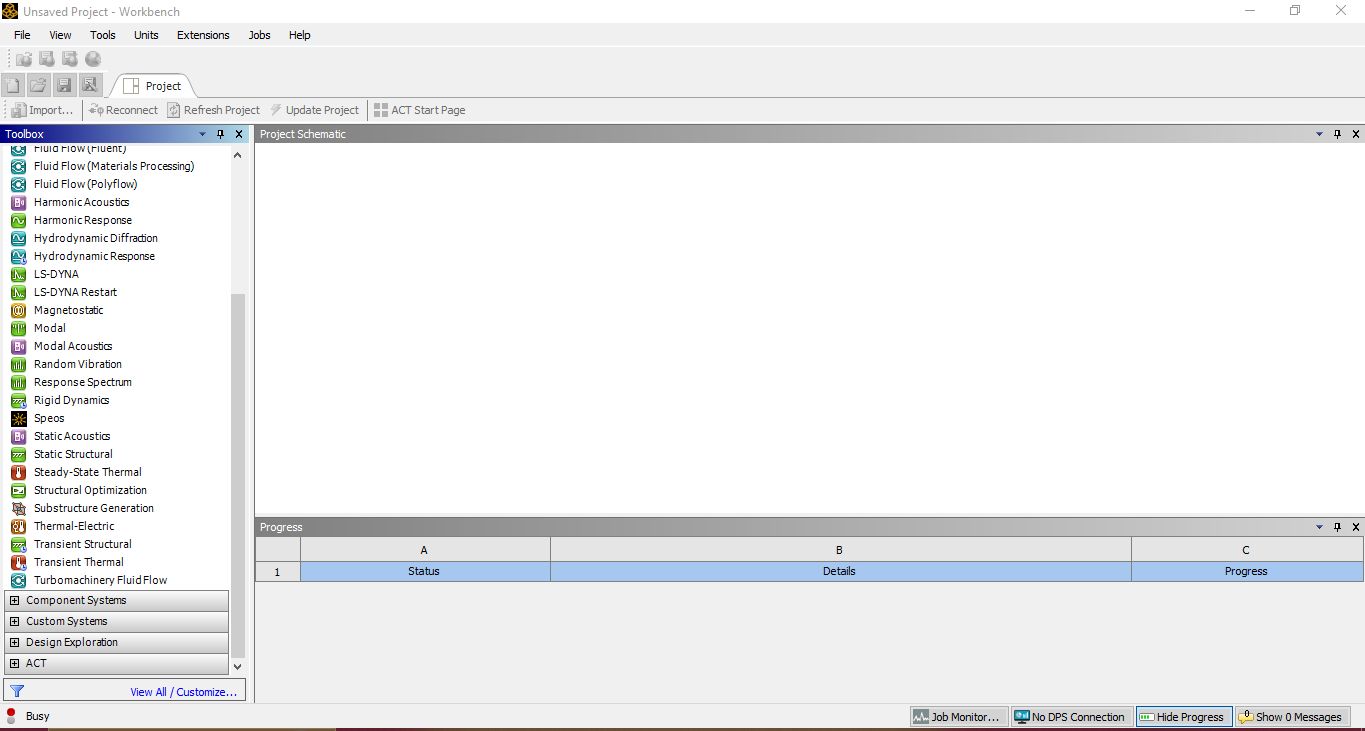1365x731 pixels.
Task: Click the Toolbox vertical scrollbar thumb
Action: point(237,474)
